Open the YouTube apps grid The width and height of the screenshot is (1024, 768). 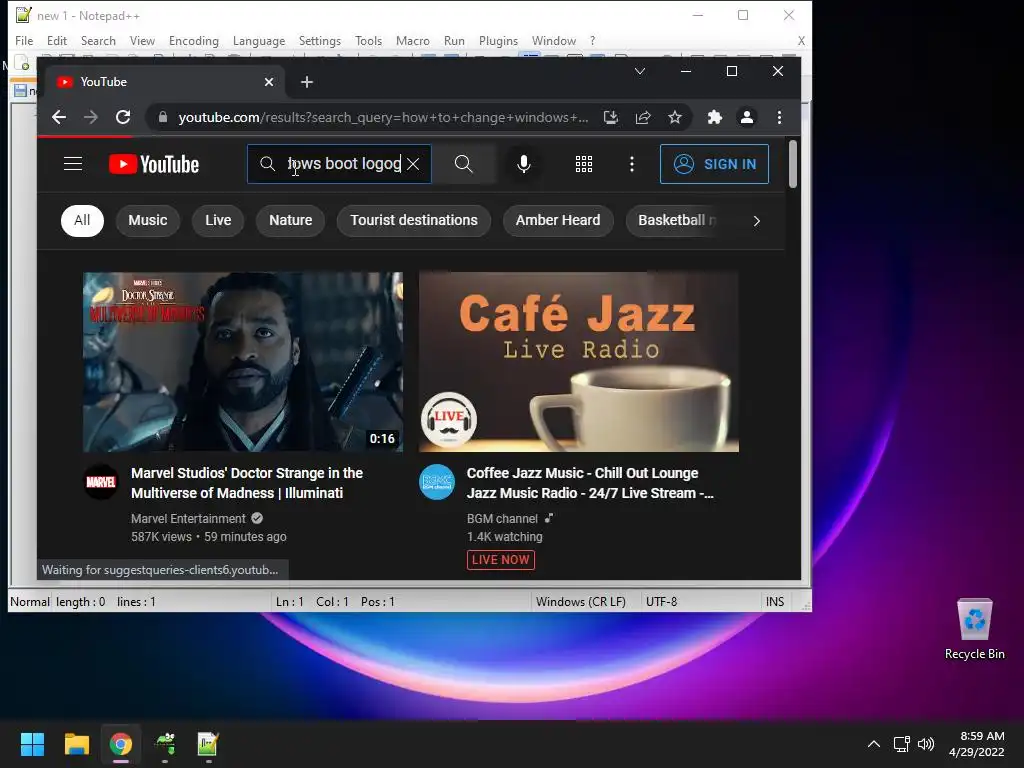(x=584, y=164)
